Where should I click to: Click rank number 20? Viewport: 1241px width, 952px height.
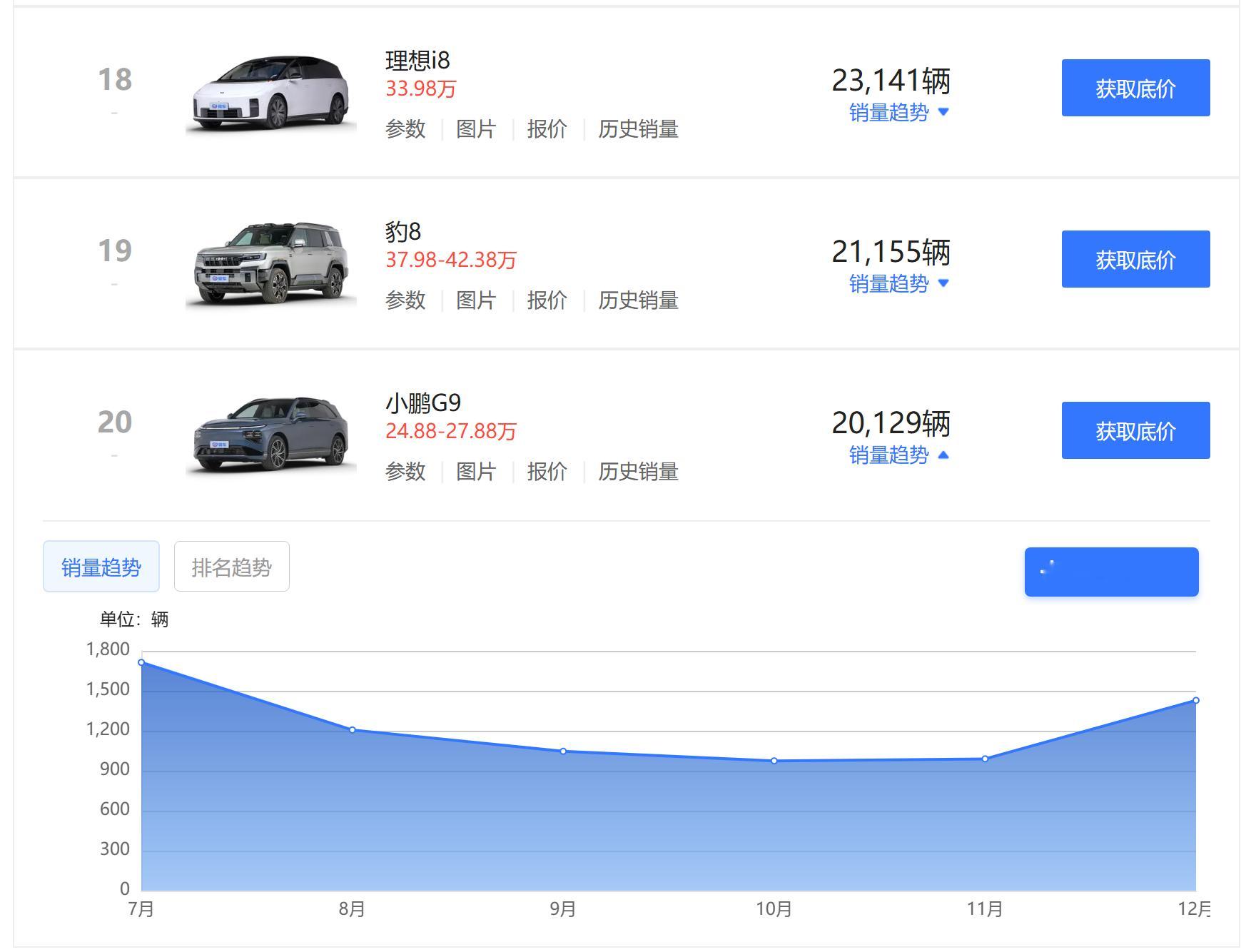pyautogui.click(x=115, y=422)
